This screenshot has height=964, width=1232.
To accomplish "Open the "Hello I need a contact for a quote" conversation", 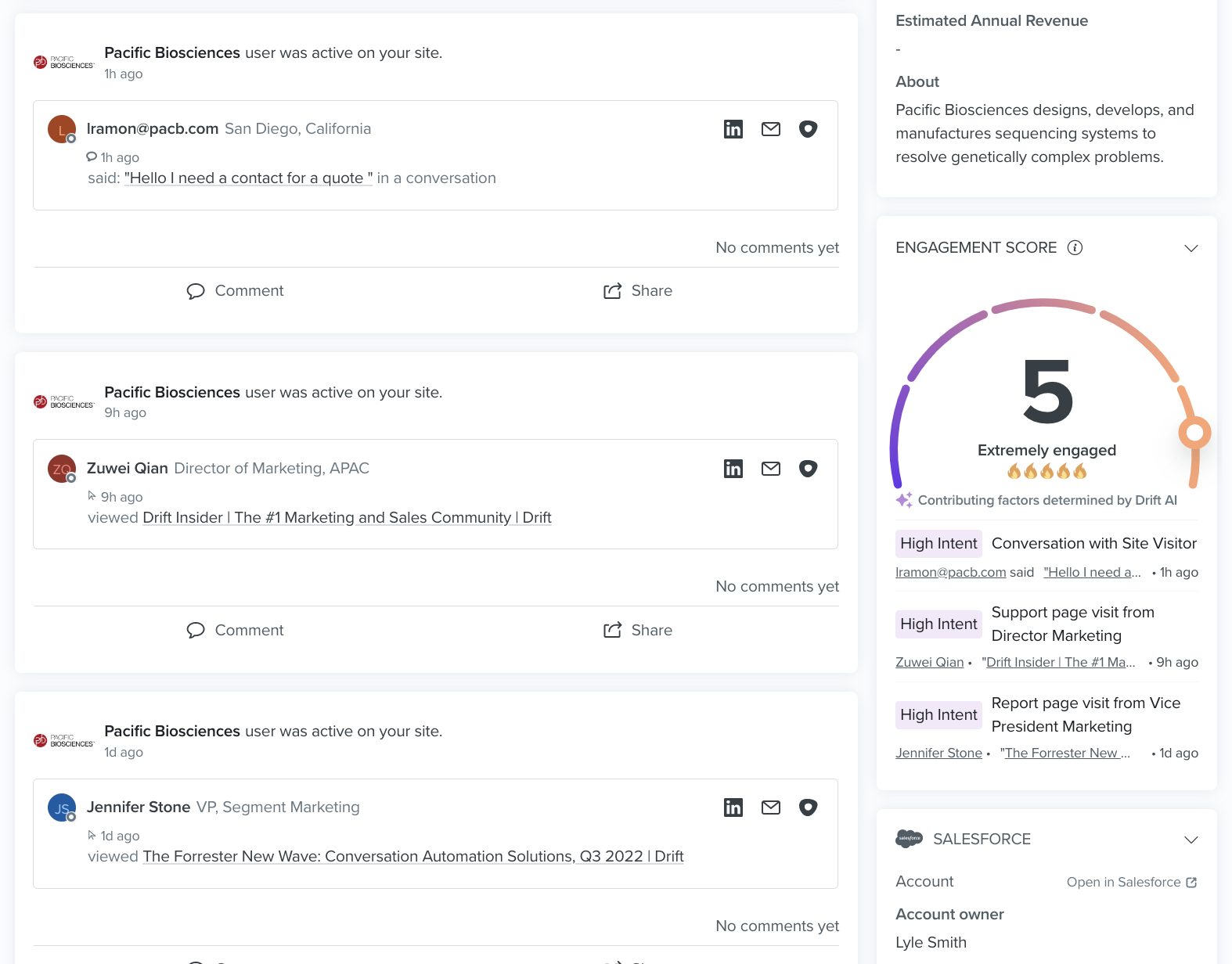I will pos(249,178).
